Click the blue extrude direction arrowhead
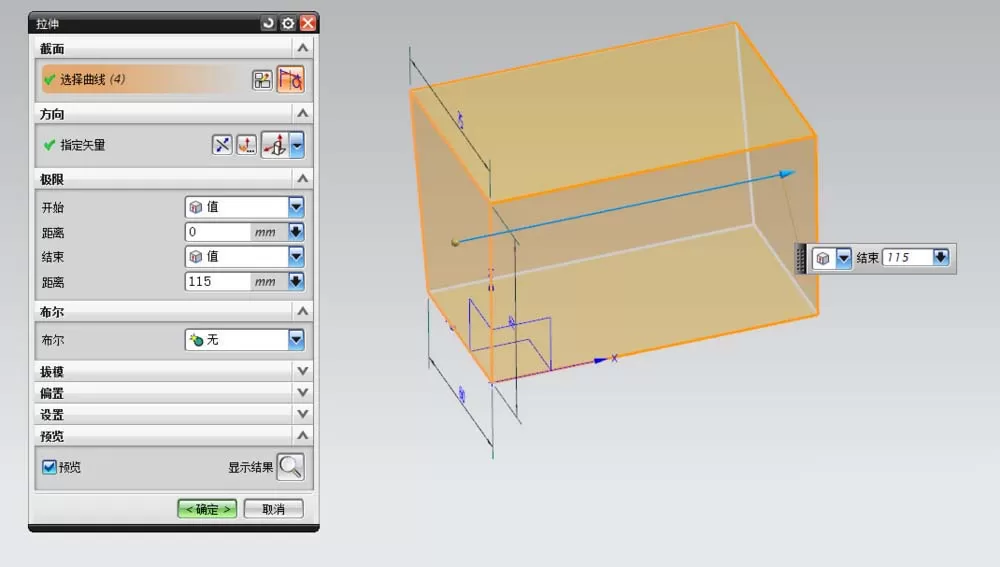Image resolution: width=1000 pixels, height=567 pixels. click(788, 173)
